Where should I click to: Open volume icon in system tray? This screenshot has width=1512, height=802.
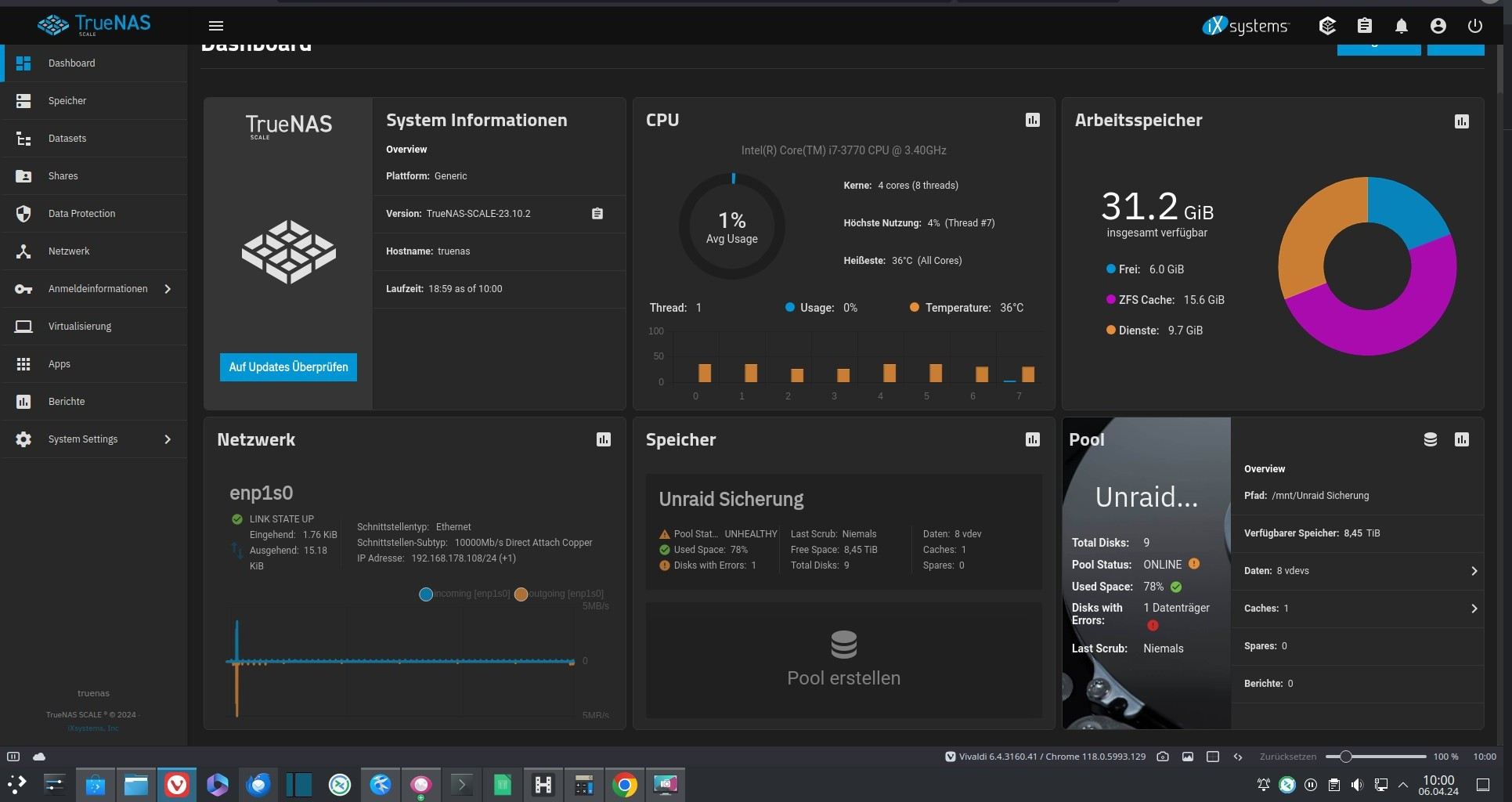coord(1357,785)
